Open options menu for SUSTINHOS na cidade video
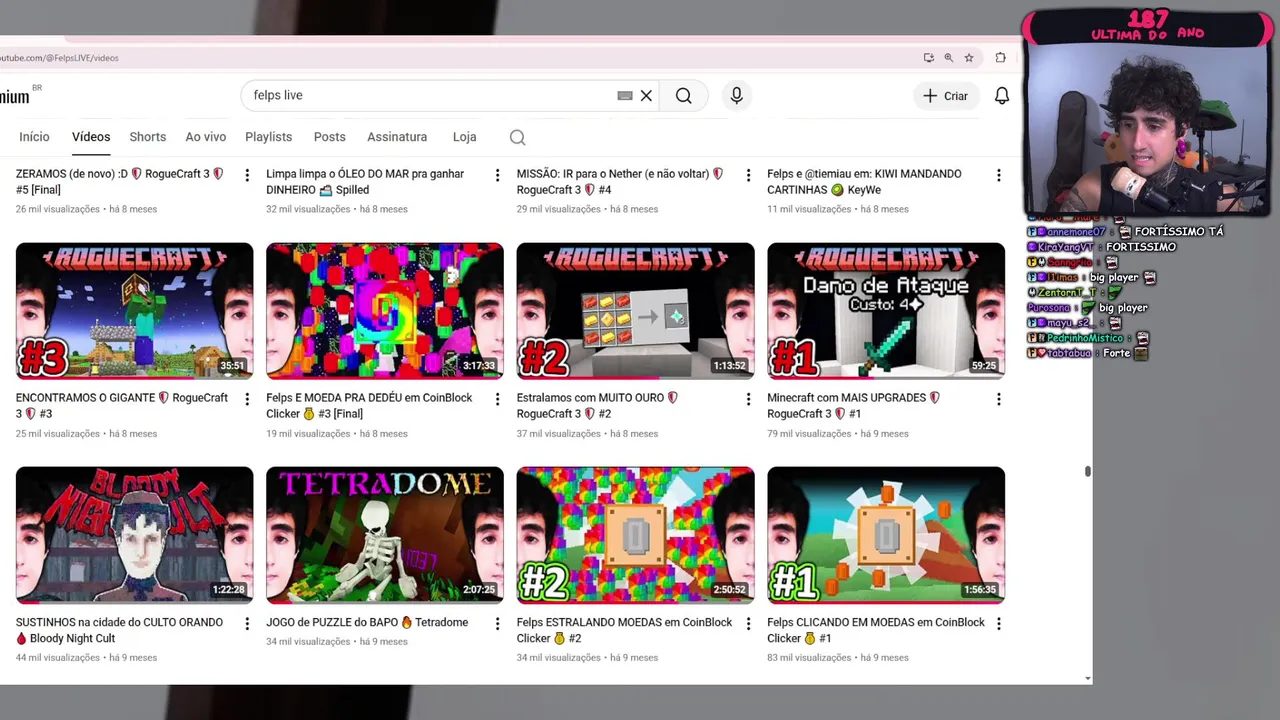The height and width of the screenshot is (720, 1280). (x=247, y=624)
